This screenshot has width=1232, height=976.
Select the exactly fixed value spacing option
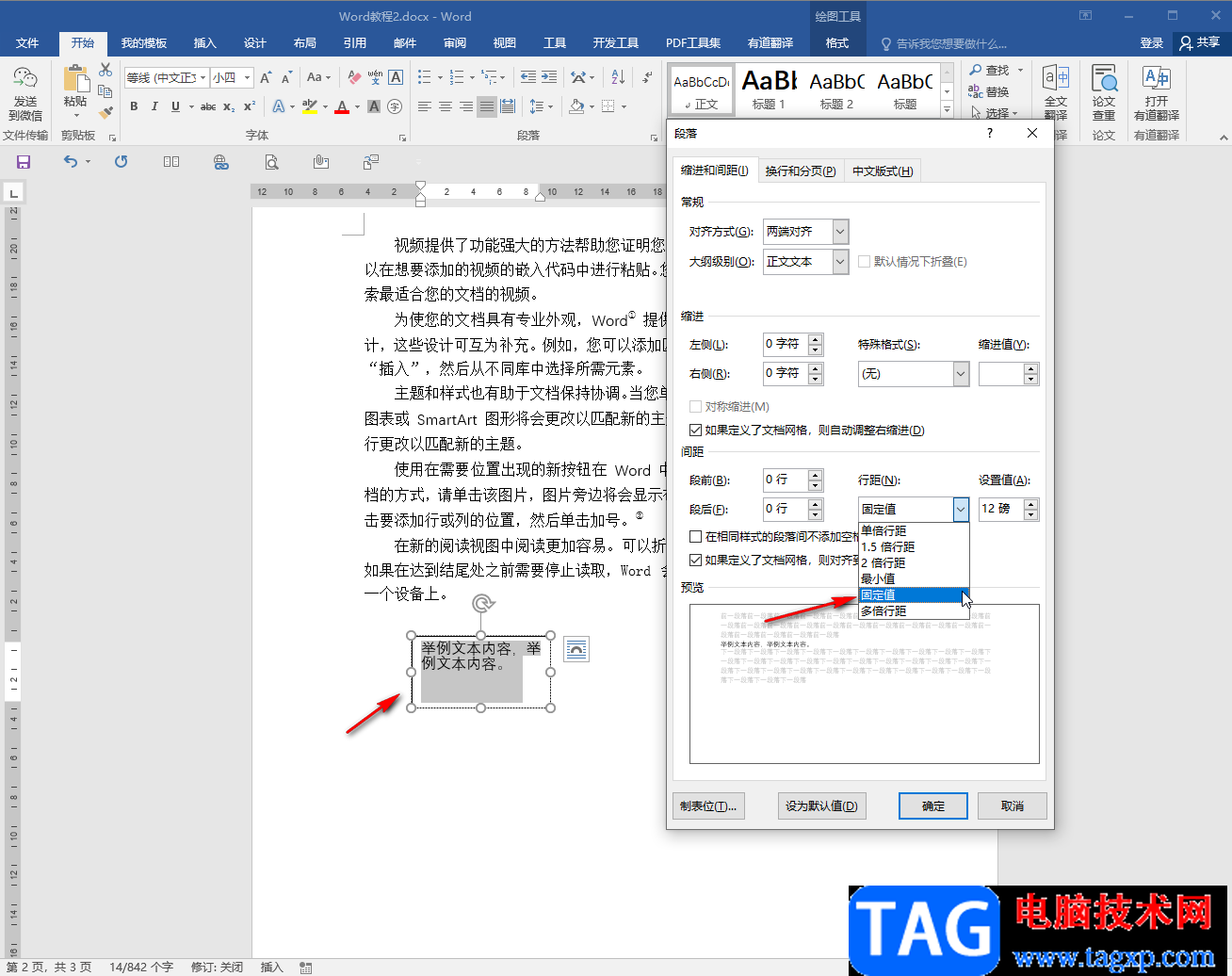pos(914,594)
